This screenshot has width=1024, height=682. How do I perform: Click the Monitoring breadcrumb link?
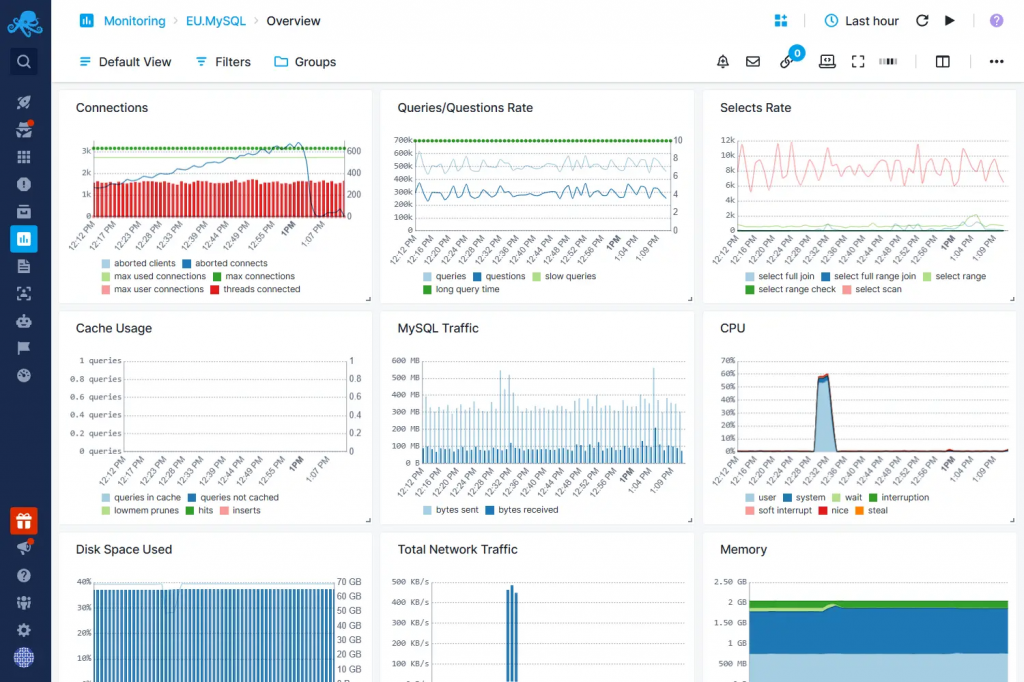coord(134,20)
